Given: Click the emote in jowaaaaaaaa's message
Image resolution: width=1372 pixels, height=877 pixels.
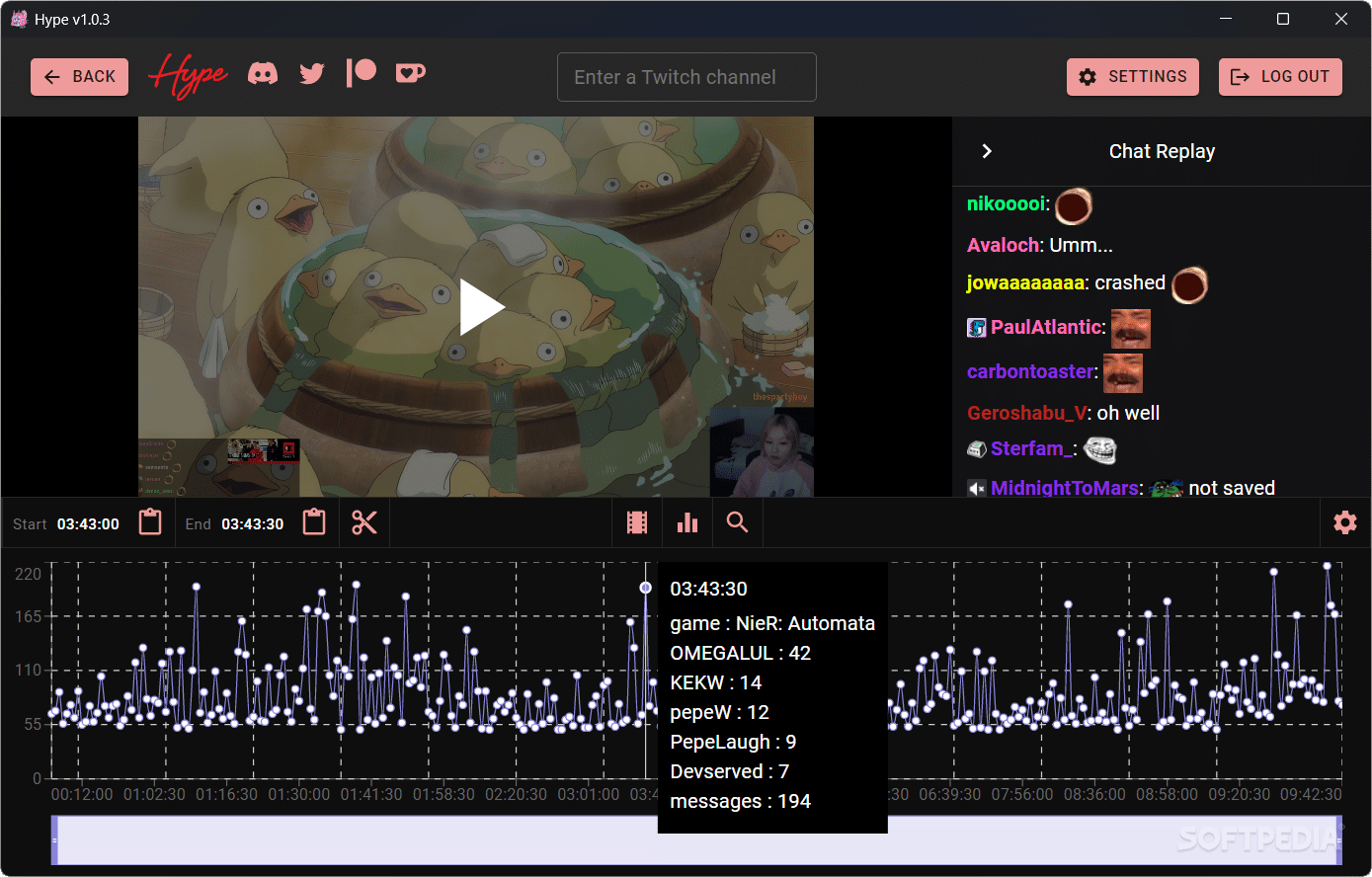Looking at the screenshot, I should [x=1189, y=285].
